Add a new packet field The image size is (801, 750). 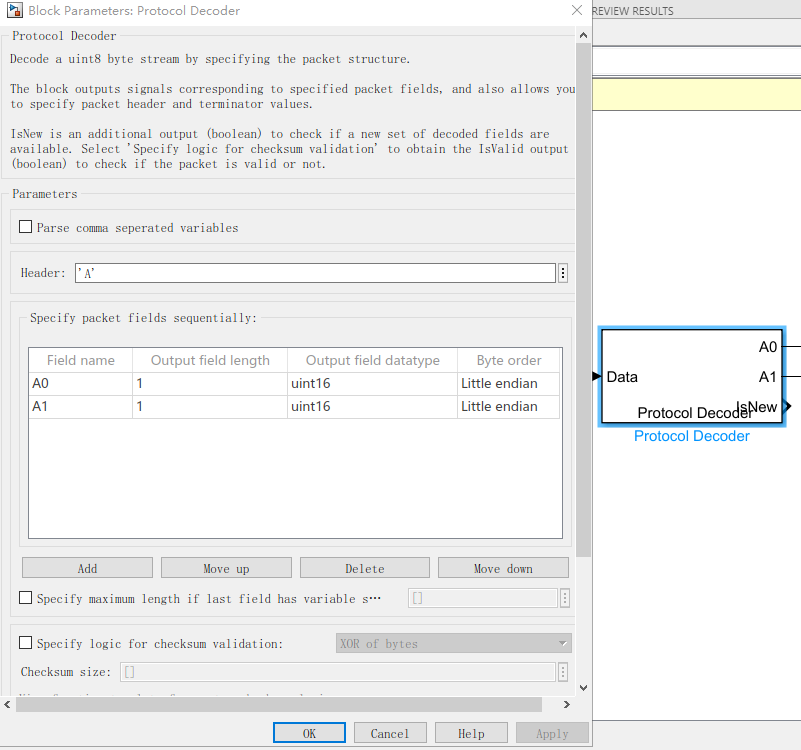click(x=87, y=568)
